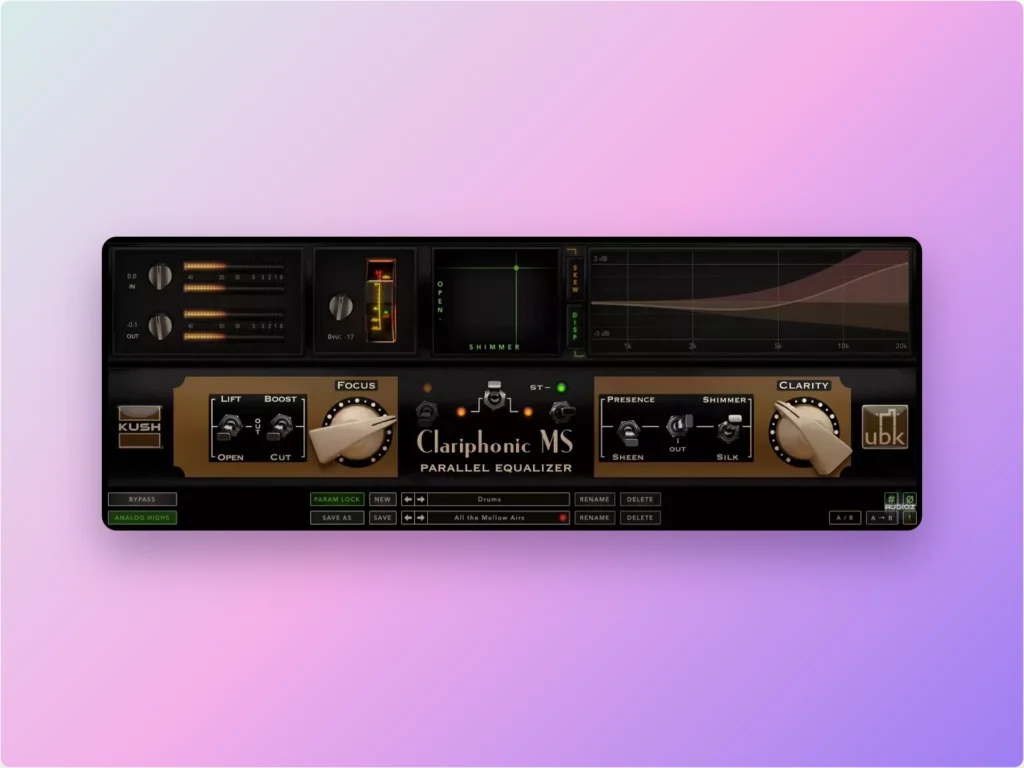
Task: Toggle the Ø phase invert icon
Action: (x=909, y=500)
